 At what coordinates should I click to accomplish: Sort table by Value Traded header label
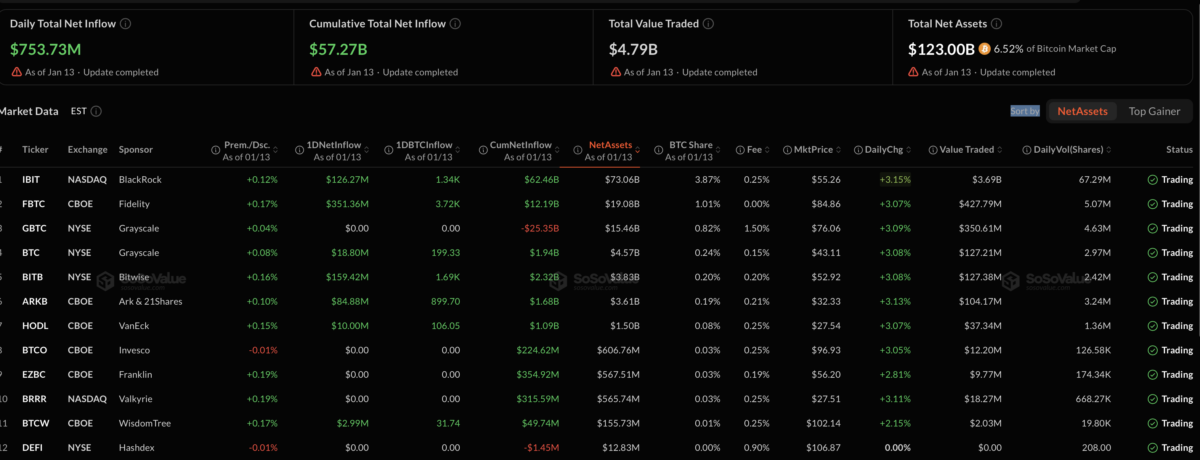(967, 149)
